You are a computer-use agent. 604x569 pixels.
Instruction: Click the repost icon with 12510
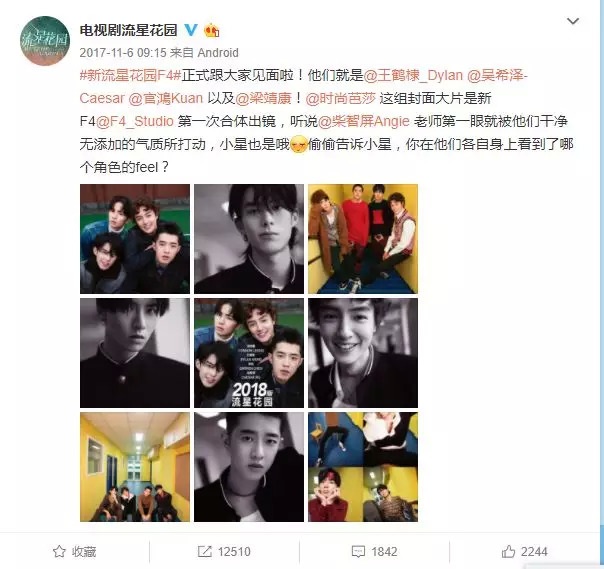(204, 551)
